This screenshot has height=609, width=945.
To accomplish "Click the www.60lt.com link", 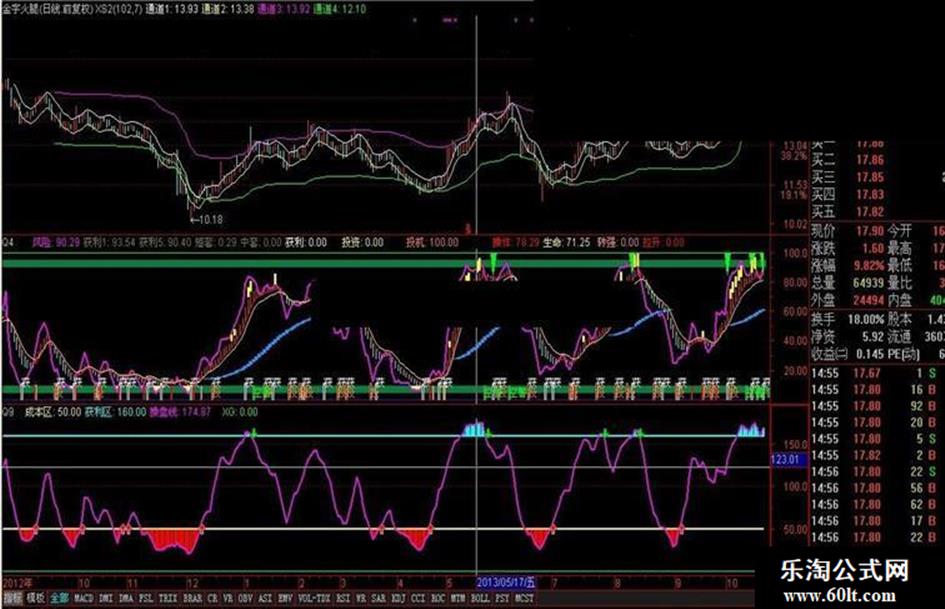I will click(839, 596).
